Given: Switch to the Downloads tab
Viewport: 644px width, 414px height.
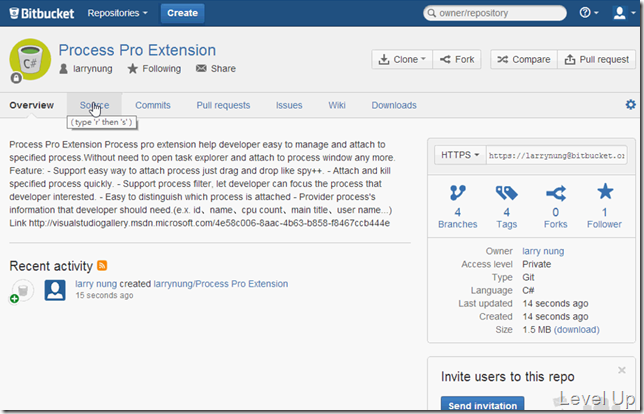Looking at the screenshot, I should 394,105.
